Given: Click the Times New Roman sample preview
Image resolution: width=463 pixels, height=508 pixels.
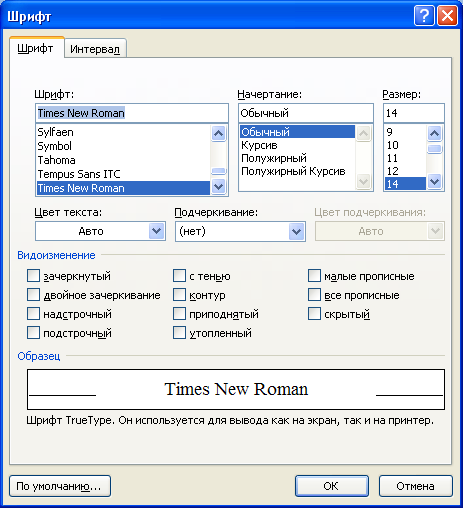Looking at the screenshot, I should [x=236, y=389].
